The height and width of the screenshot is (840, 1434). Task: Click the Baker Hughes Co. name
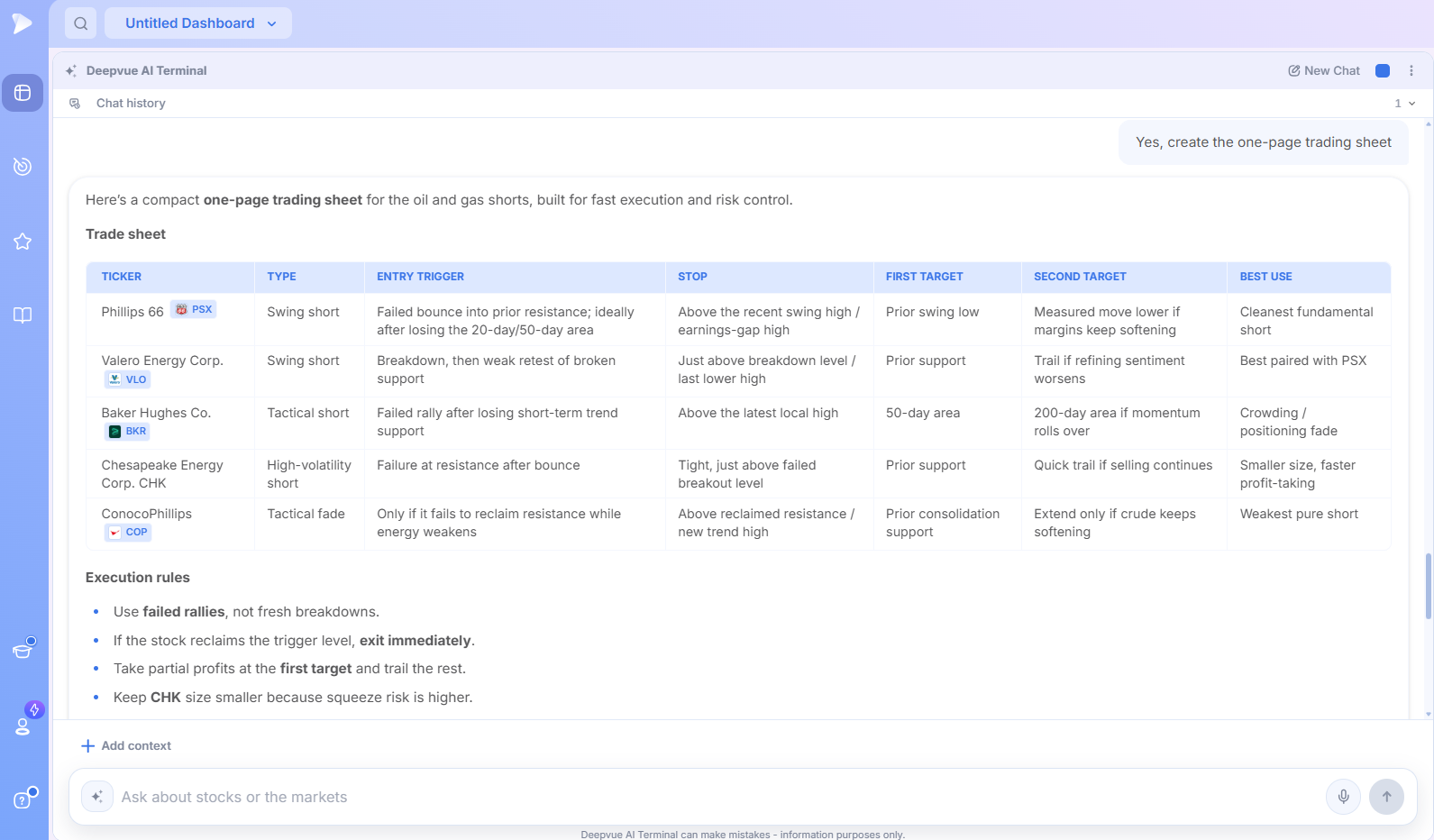pyautogui.click(x=156, y=413)
